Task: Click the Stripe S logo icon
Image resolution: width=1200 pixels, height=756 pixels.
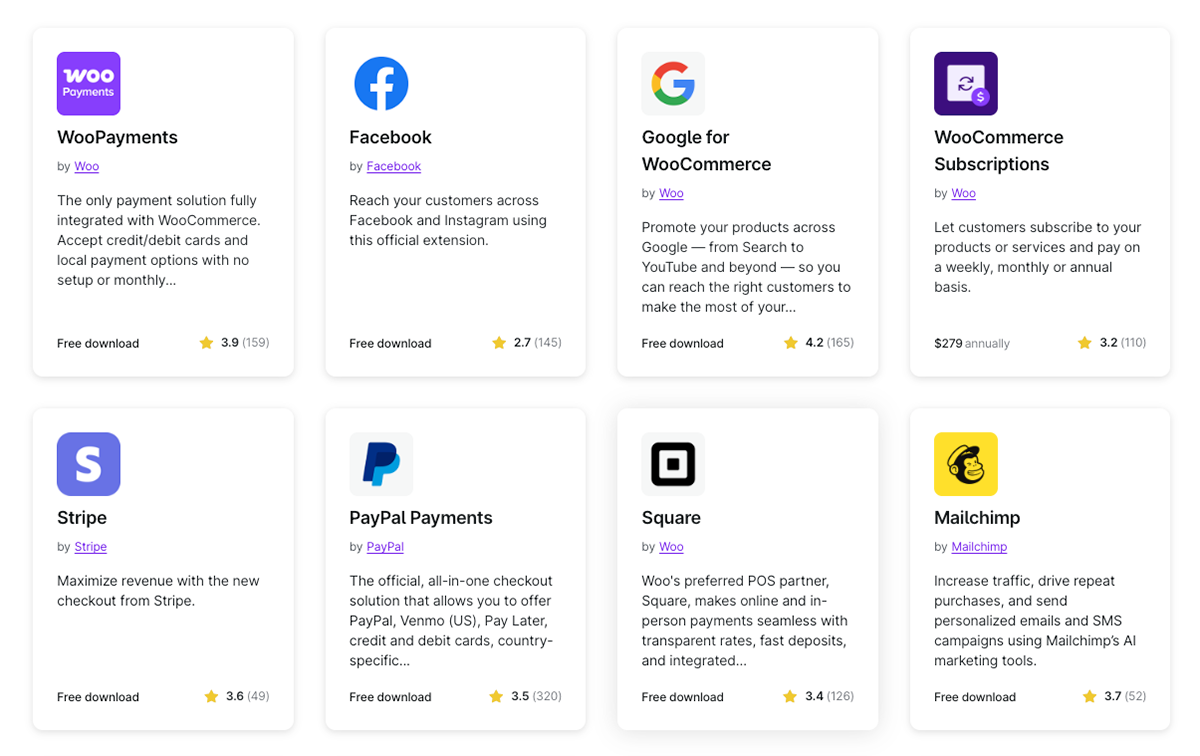Action: point(88,464)
